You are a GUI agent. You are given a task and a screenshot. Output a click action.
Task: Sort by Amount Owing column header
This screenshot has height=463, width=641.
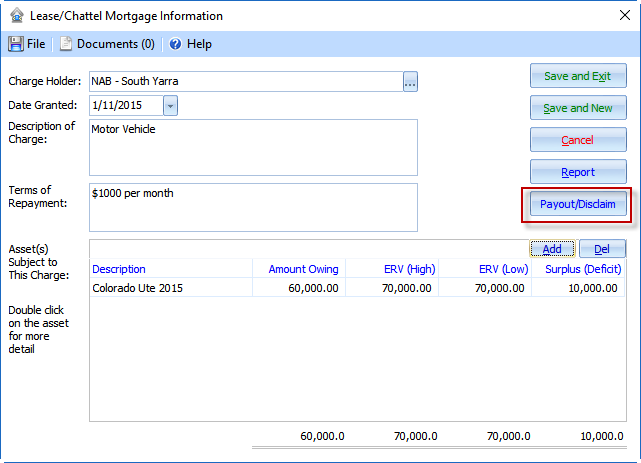tap(303, 269)
